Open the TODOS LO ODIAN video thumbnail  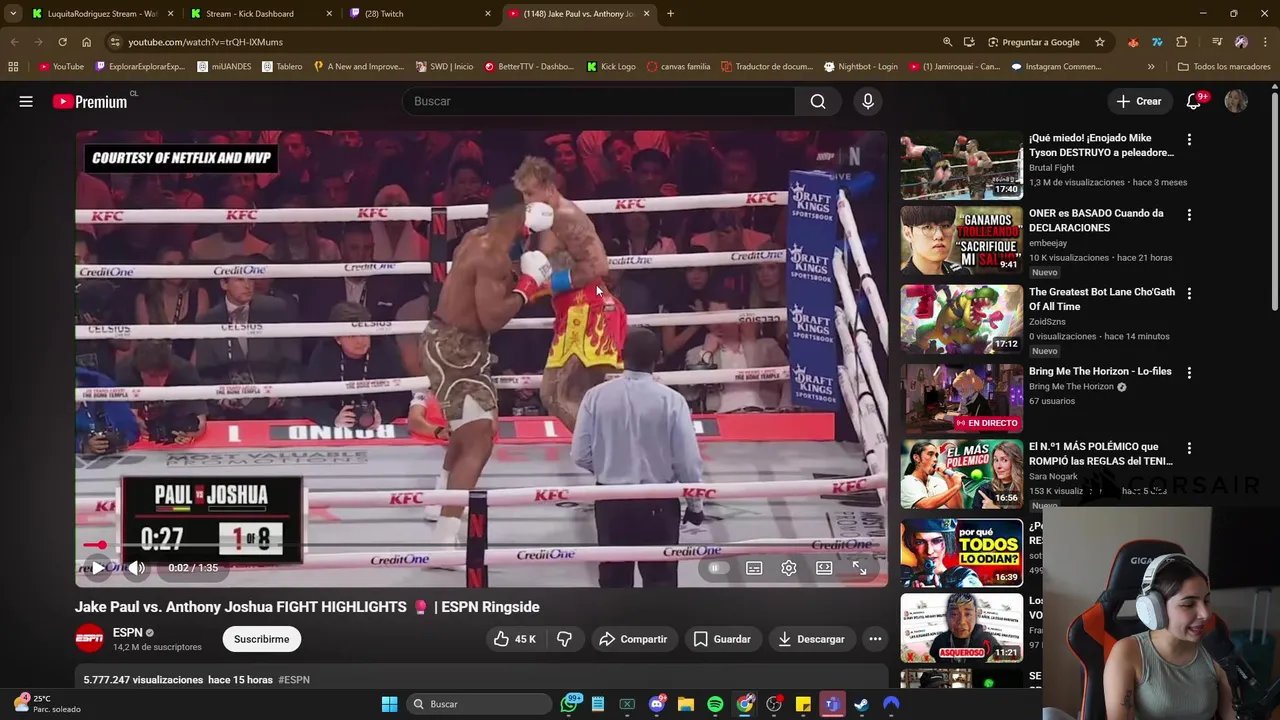962,552
